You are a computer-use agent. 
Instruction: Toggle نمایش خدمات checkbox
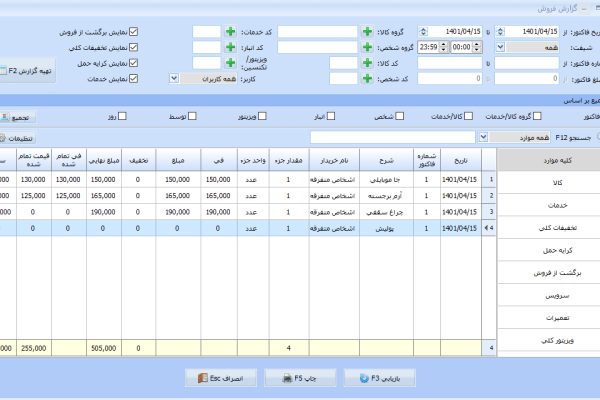tap(133, 78)
